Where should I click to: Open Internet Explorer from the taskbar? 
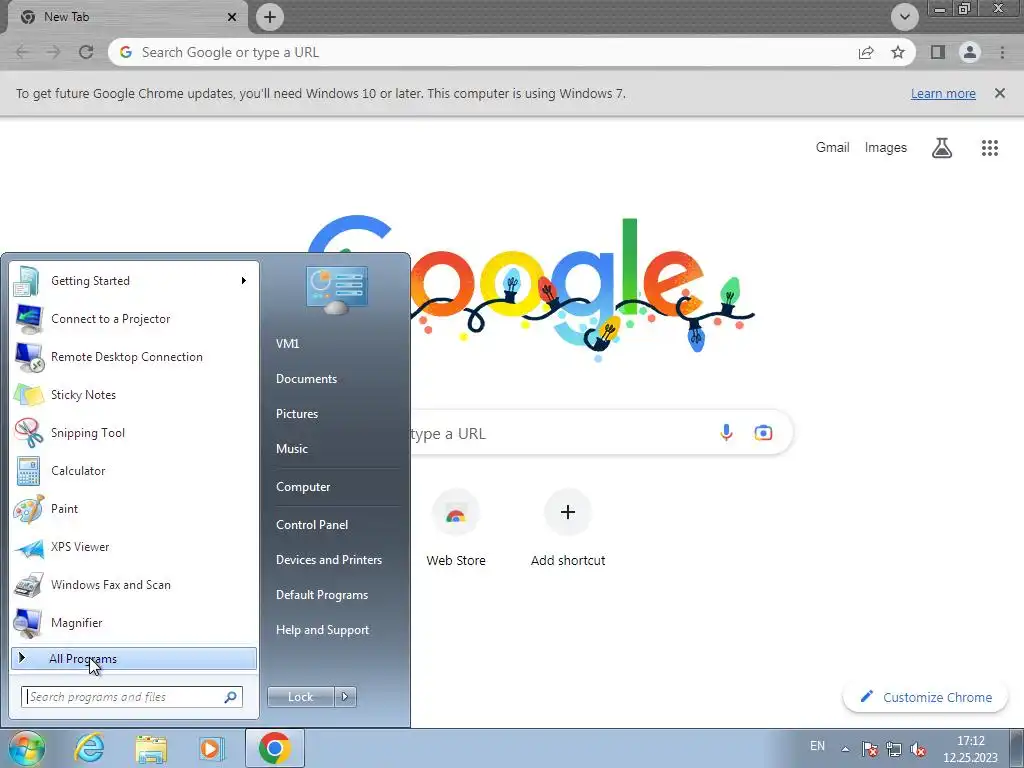tap(89, 748)
